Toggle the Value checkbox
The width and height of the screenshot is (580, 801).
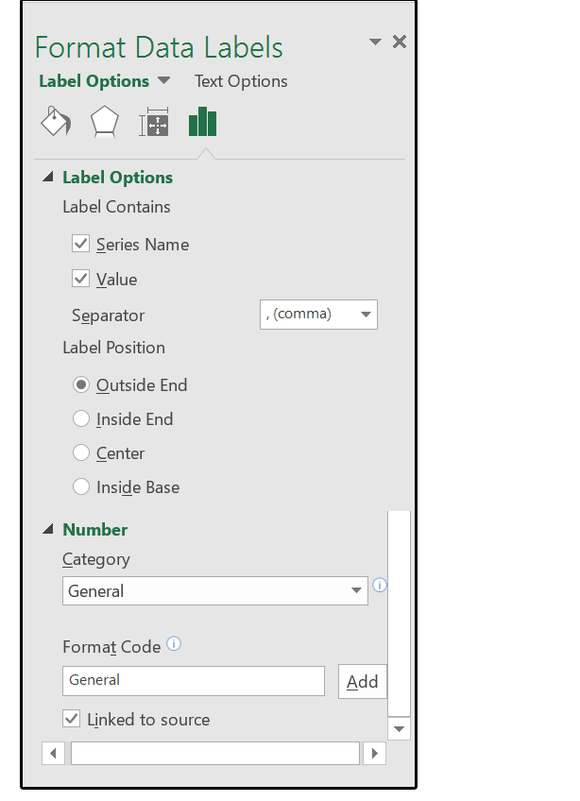click(x=81, y=278)
